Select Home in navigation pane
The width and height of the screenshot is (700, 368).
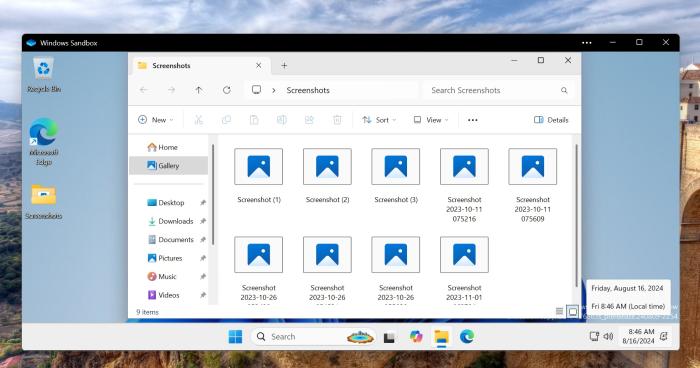click(x=168, y=147)
